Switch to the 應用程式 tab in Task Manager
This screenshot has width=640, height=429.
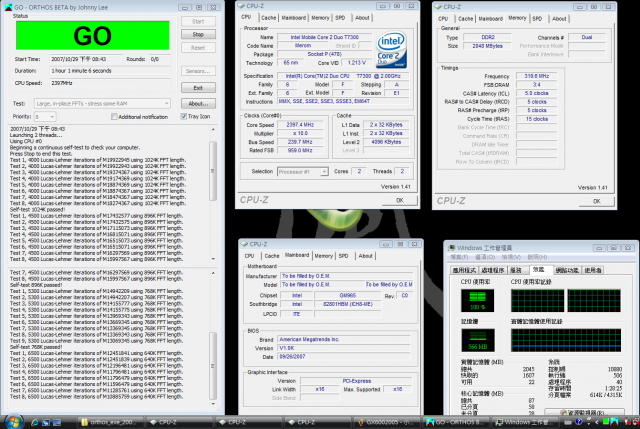click(464, 270)
